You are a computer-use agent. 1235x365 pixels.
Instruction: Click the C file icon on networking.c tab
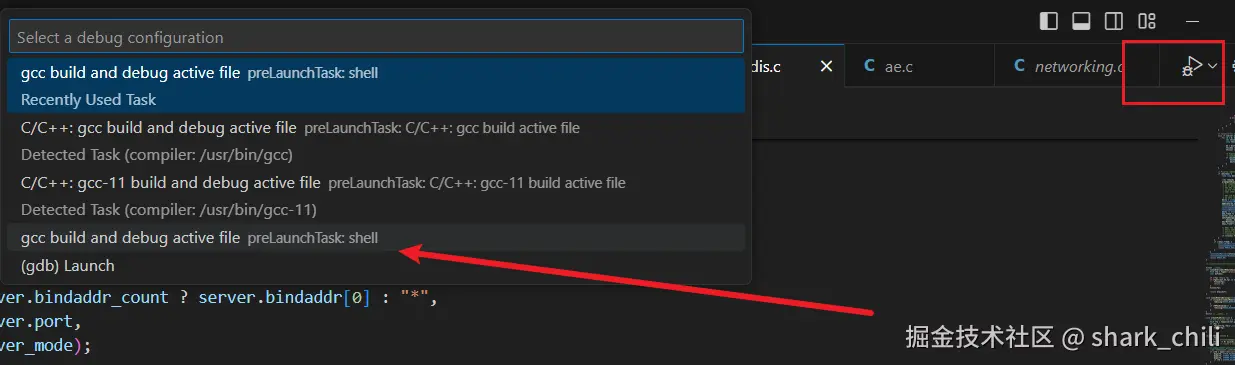(x=1019, y=66)
